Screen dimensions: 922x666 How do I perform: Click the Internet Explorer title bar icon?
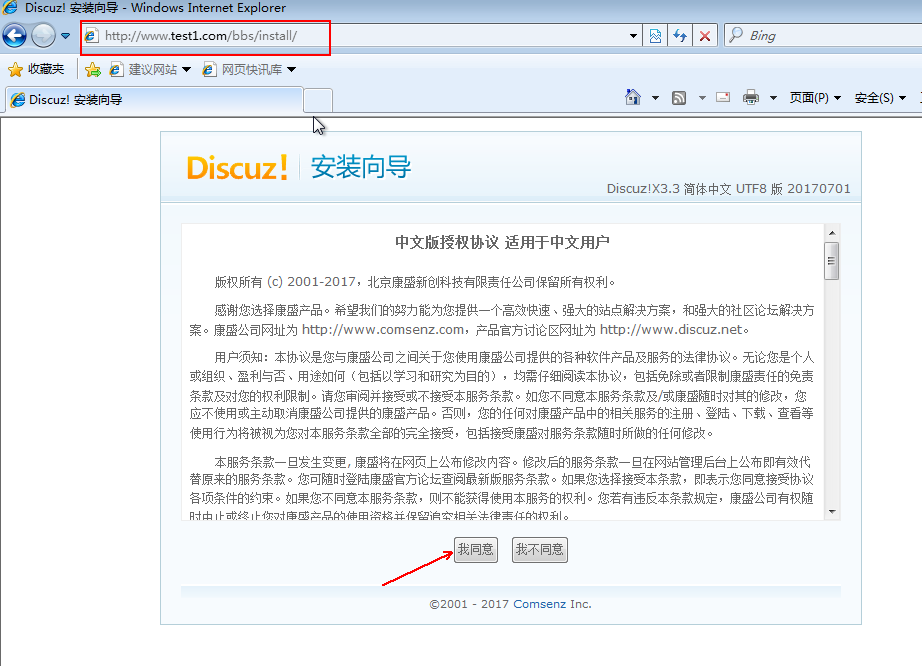click(10, 8)
